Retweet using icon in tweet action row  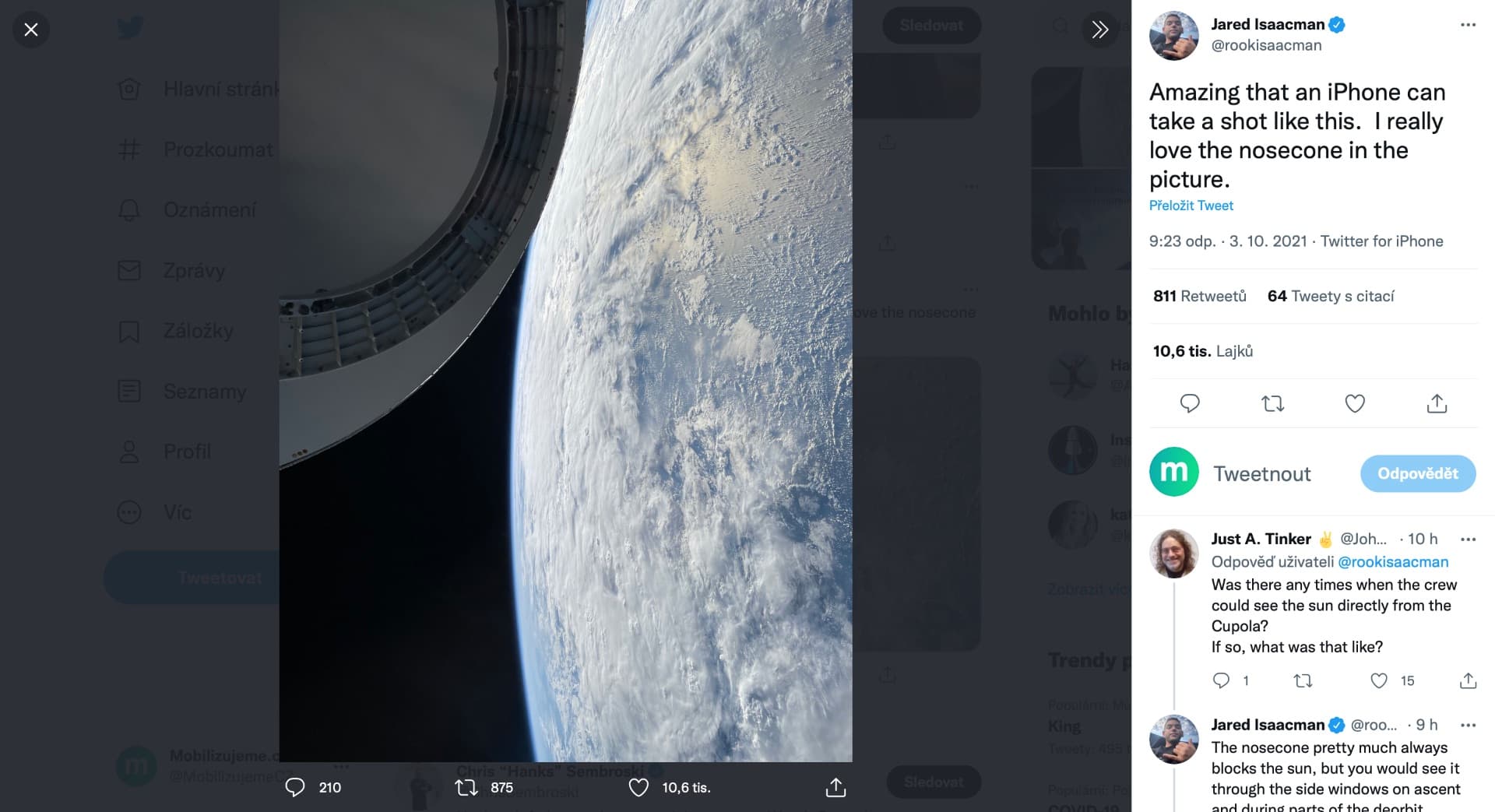point(1272,403)
